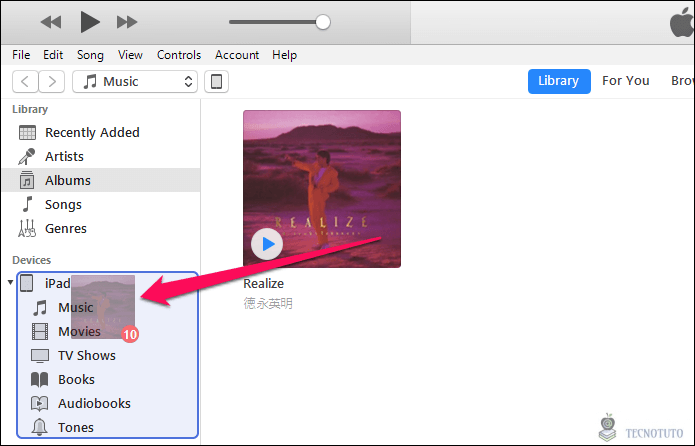Click the iPad device icon under Devices
This screenshot has height=446, width=695.
pos(27,283)
